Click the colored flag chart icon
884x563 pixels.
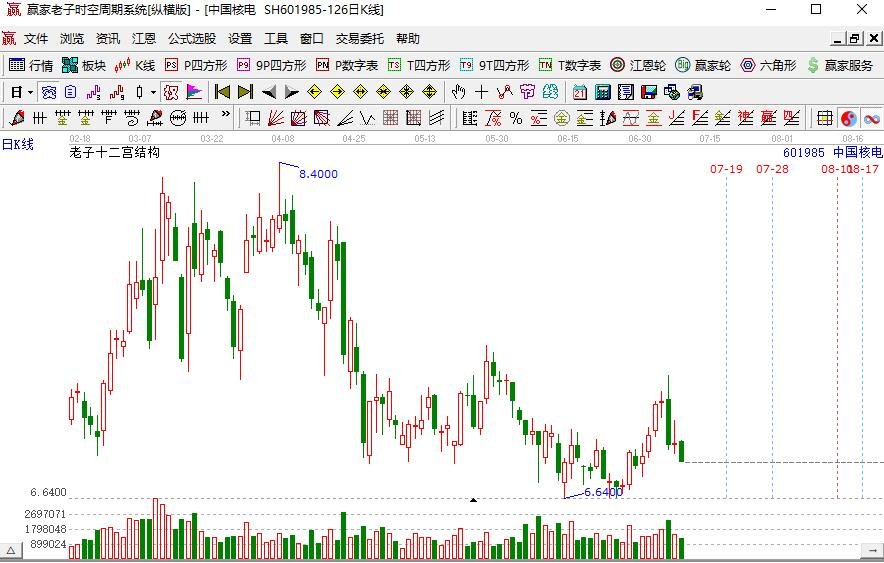194,92
